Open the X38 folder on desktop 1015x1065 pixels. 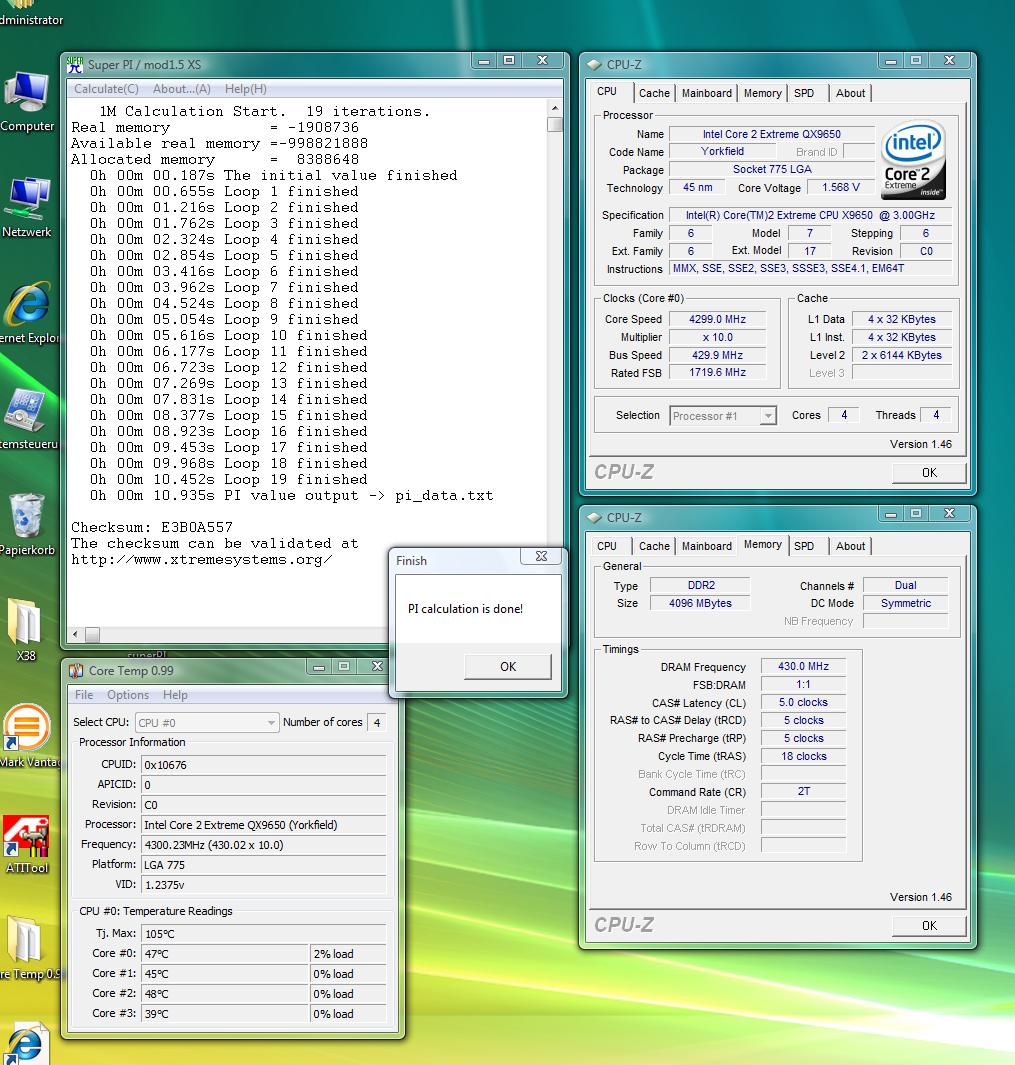26,630
